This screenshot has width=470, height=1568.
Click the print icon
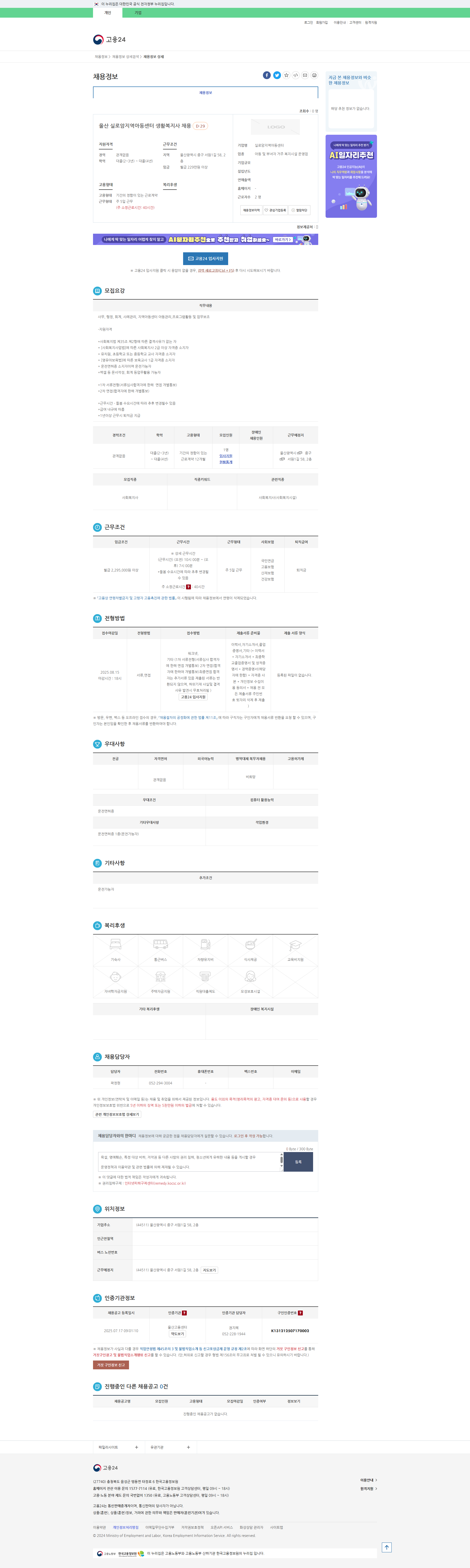pos(314,75)
